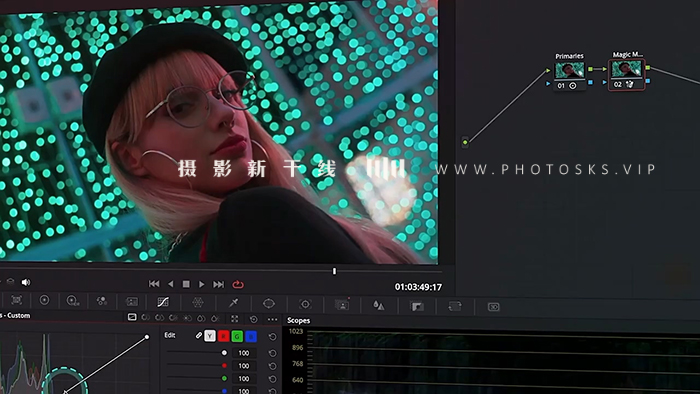
Task: Select the Magic Mask node 02
Action: 627,74
